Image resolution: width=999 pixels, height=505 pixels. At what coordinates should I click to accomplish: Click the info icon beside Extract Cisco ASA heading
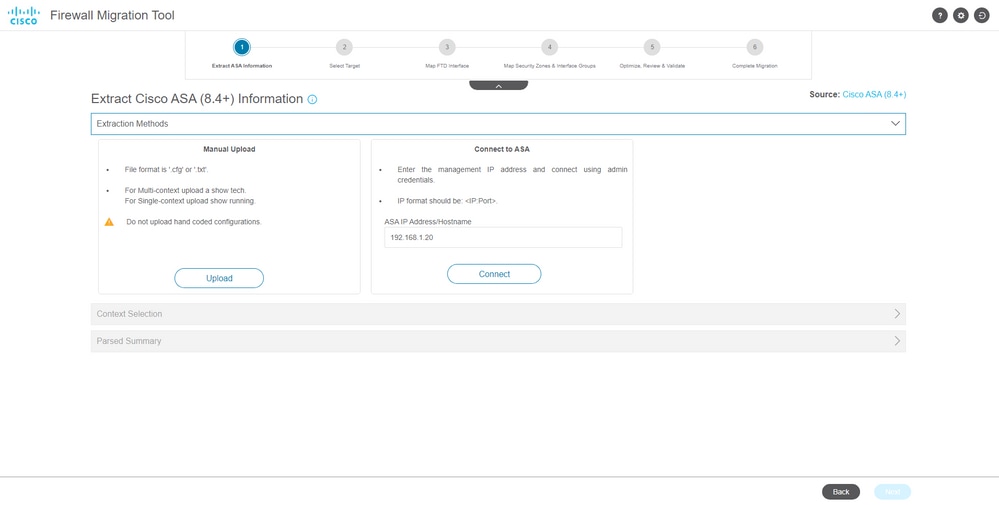click(x=312, y=99)
